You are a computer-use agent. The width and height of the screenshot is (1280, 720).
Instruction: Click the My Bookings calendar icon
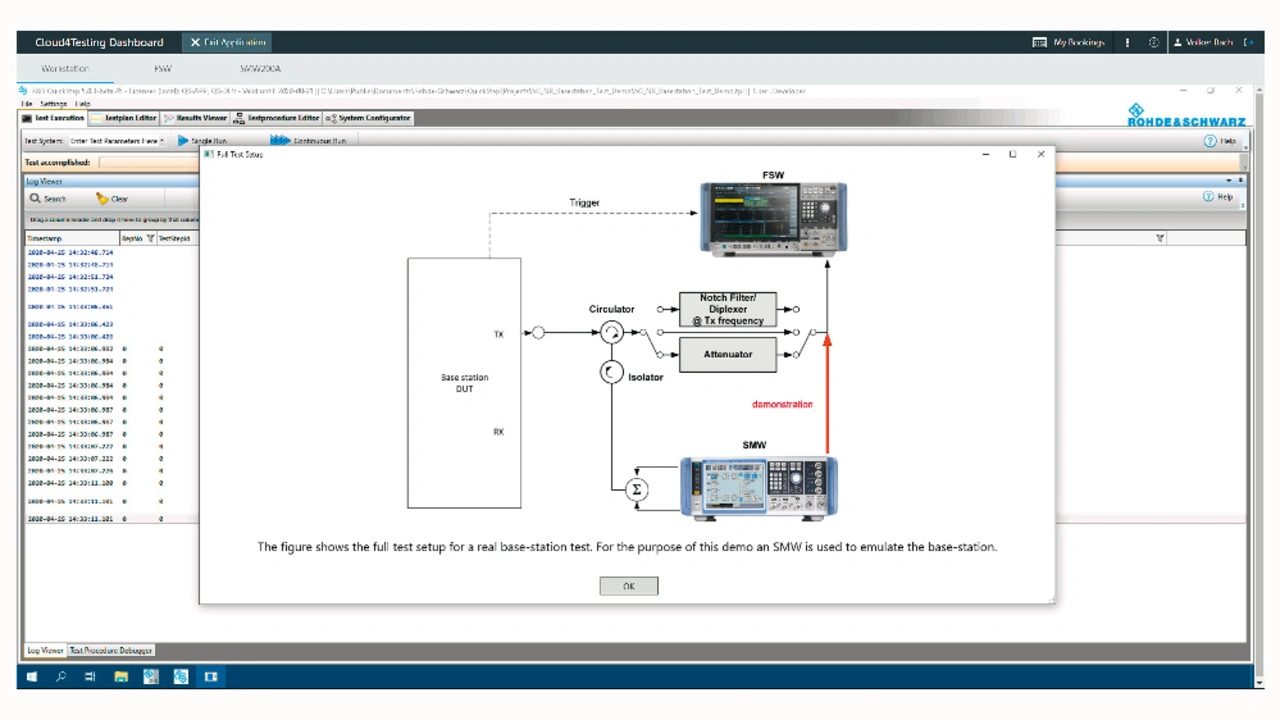pos(1039,42)
